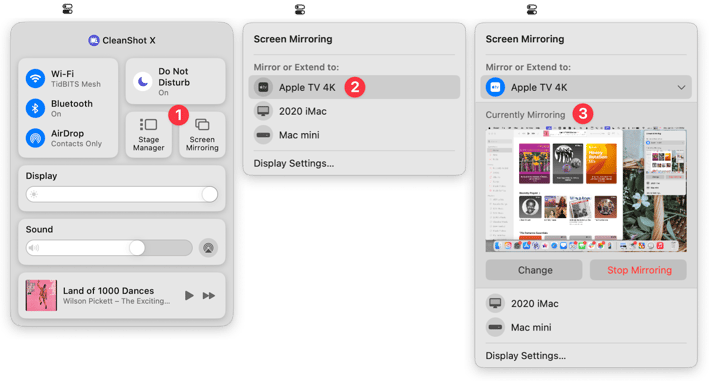Viewport: 709px width, 381px height.
Task: Click the Display brightness slider
Action: pos(122,195)
